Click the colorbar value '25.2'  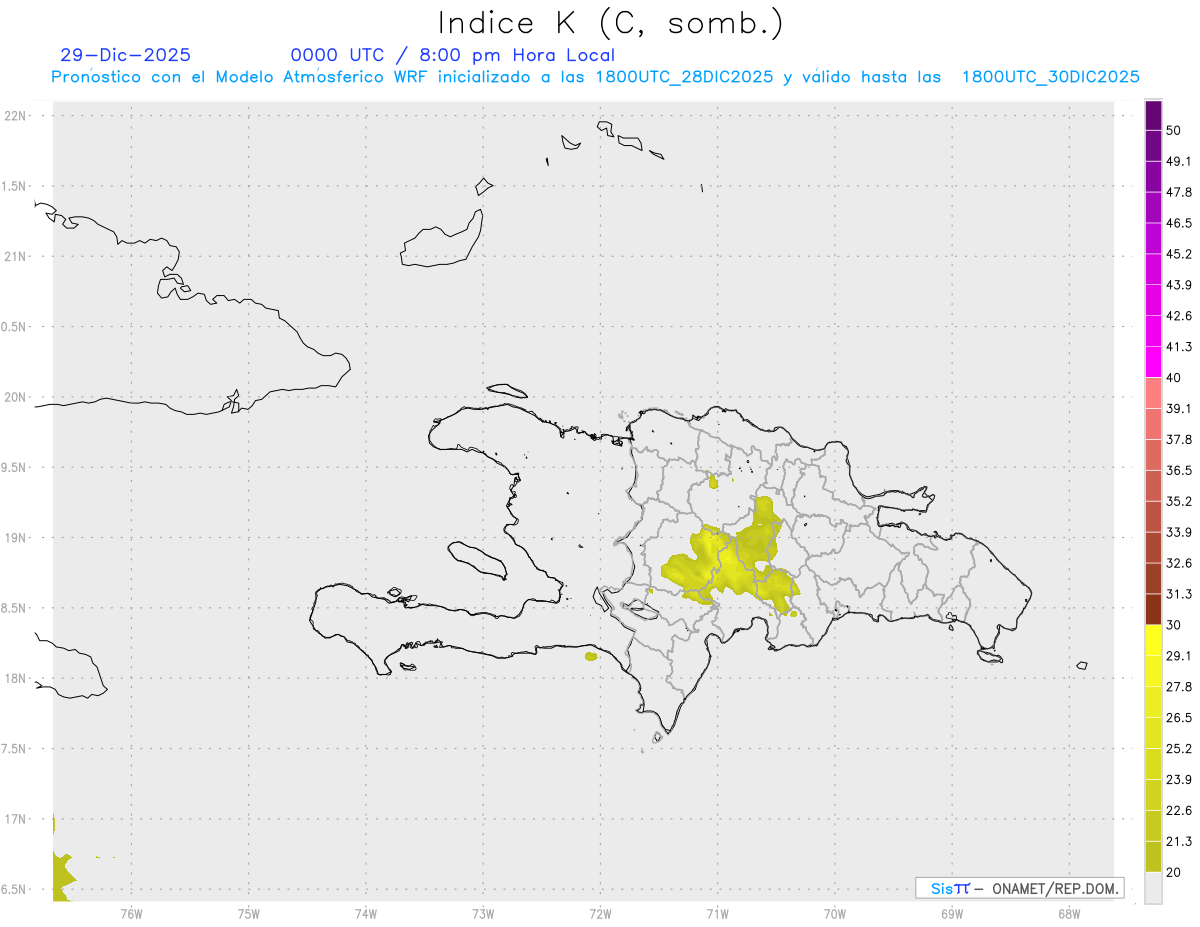click(1179, 748)
